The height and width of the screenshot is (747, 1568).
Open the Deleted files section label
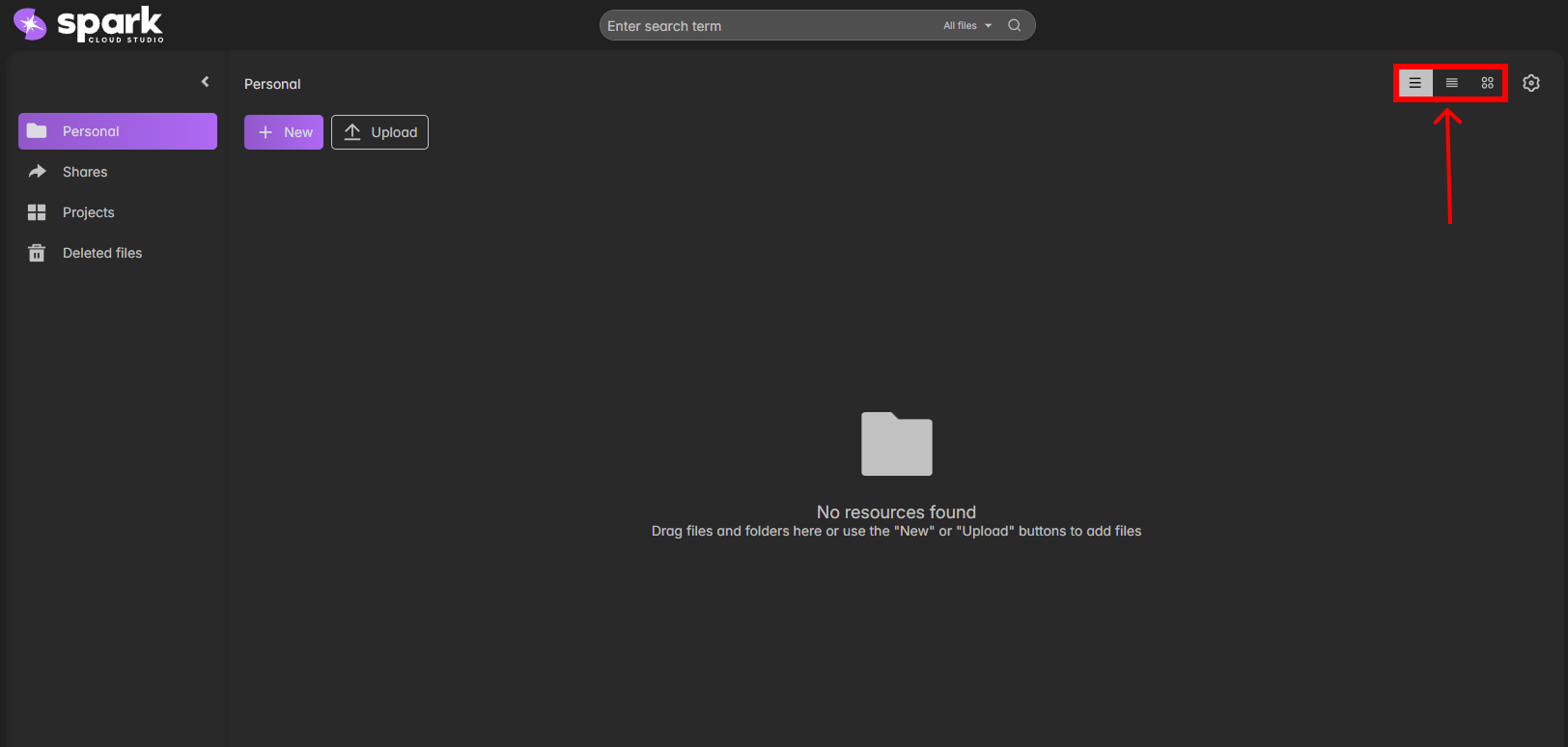click(102, 253)
